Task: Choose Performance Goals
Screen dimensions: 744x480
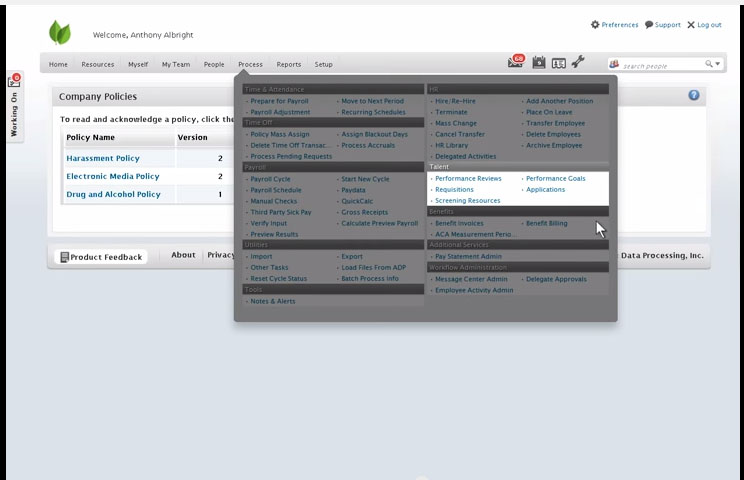Action: (556, 178)
